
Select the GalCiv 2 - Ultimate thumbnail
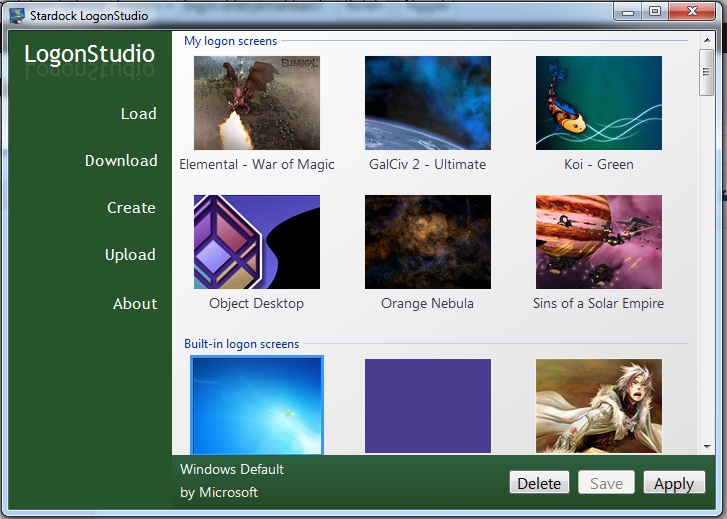point(427,103)
